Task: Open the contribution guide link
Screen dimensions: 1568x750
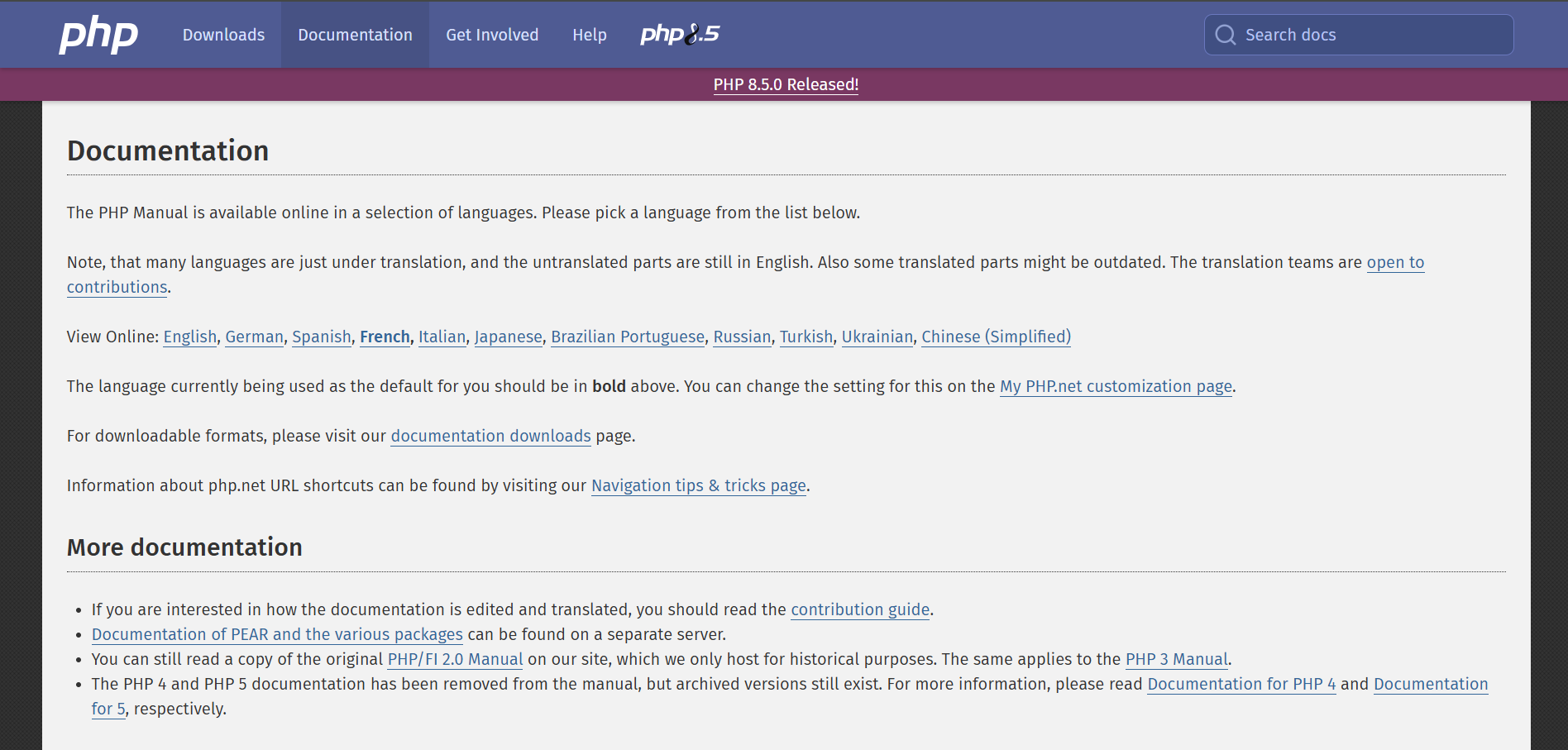Action: tap(861, 609)
